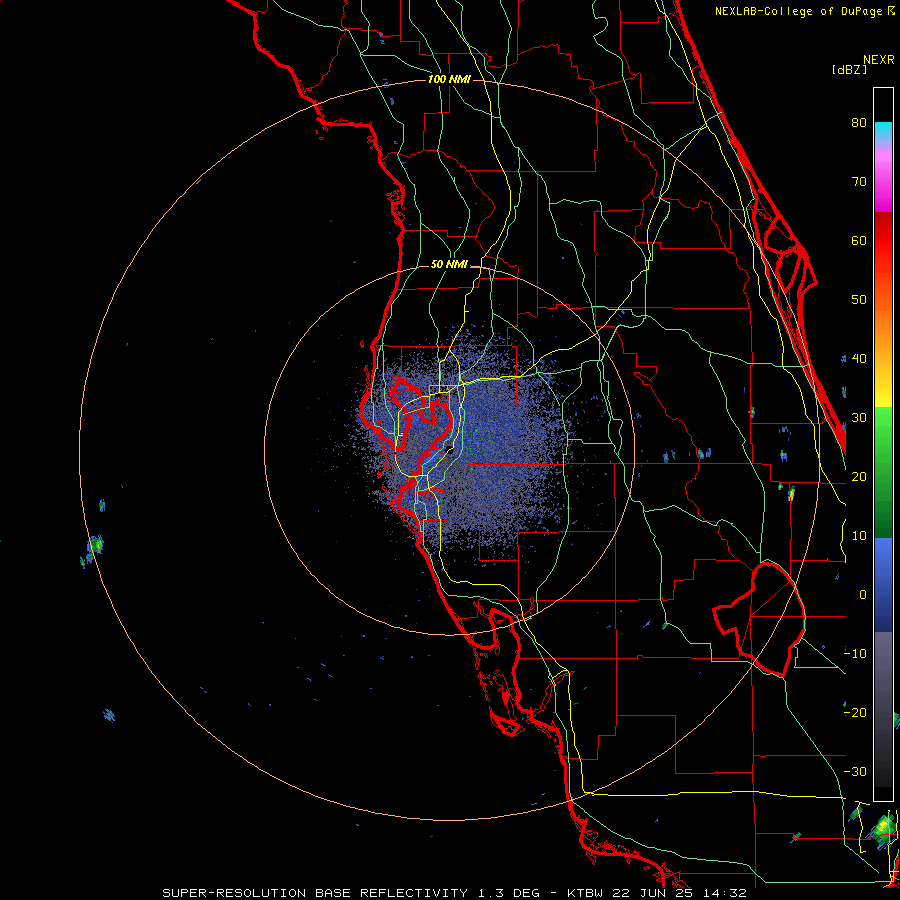Click the 50 NMI range ring label

coord(449,265)
